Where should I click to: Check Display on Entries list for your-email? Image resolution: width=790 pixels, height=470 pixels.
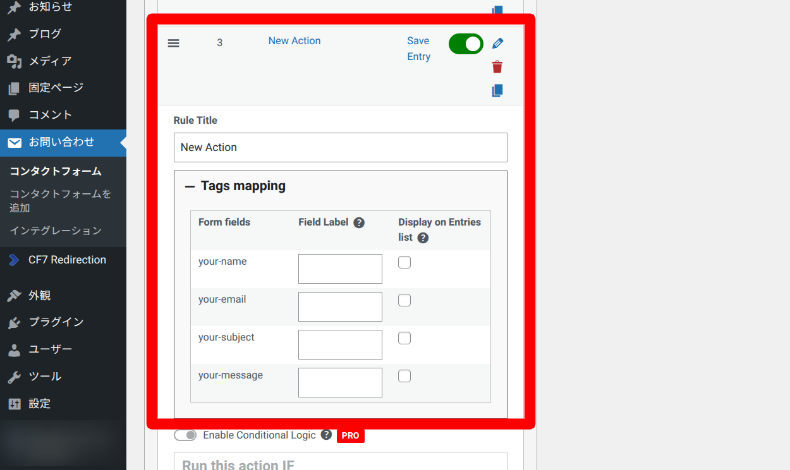404,300
